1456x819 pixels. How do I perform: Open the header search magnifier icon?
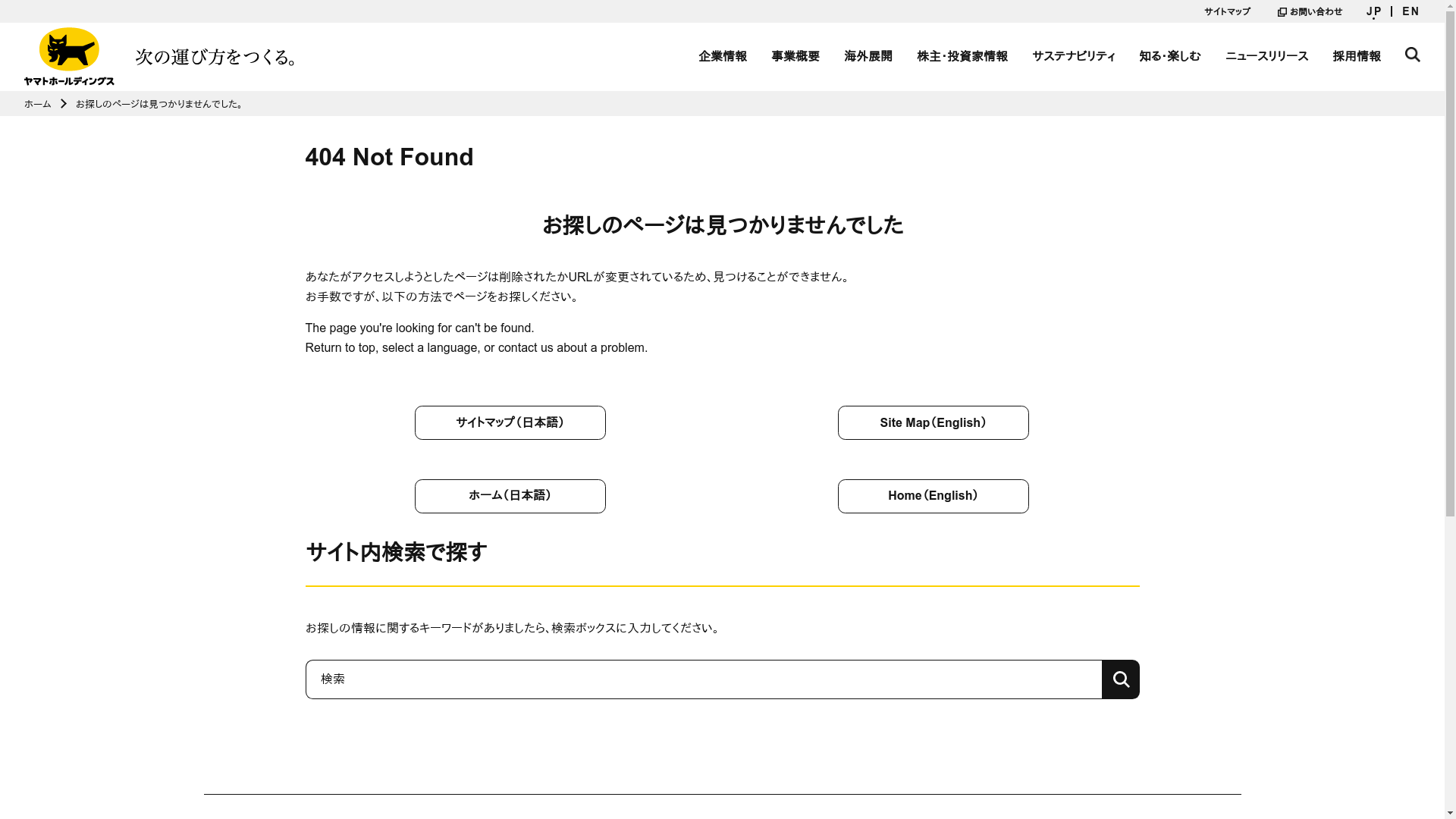pyautogui.click(x=1412, y=55)
